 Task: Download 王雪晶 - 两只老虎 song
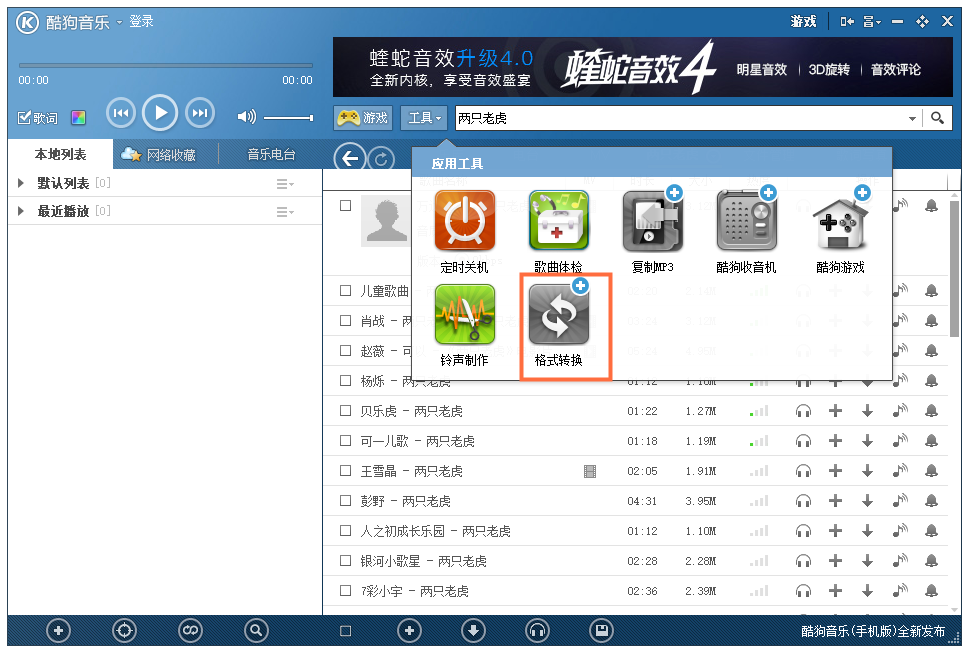(867, 471)
